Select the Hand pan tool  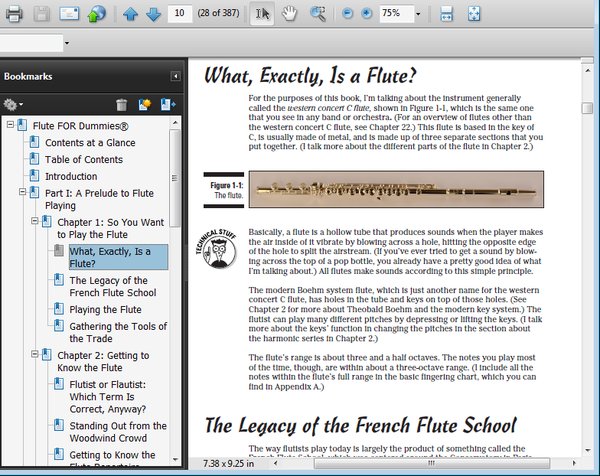[290, 14]
